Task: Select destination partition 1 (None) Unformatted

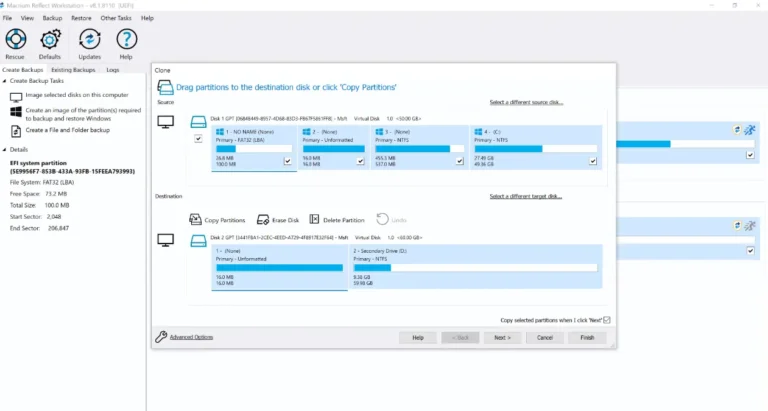Action: point(279,267)
